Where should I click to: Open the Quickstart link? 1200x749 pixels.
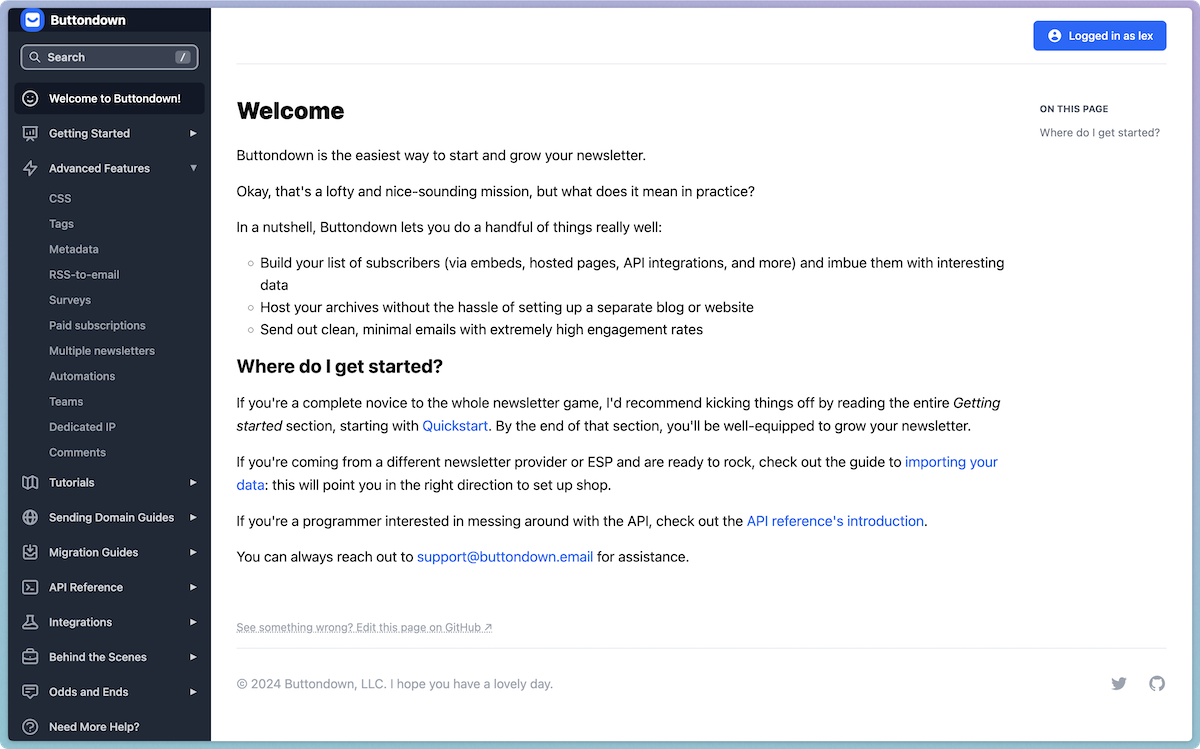point(453,426)
